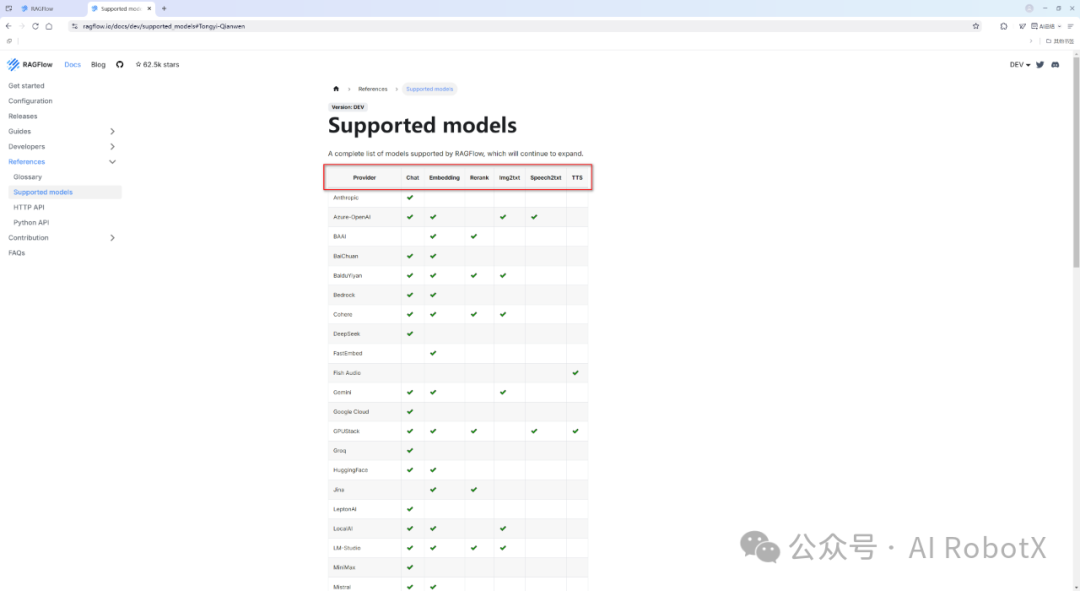Click the Azure-OpenAI provider row label

tap(352, 217)
